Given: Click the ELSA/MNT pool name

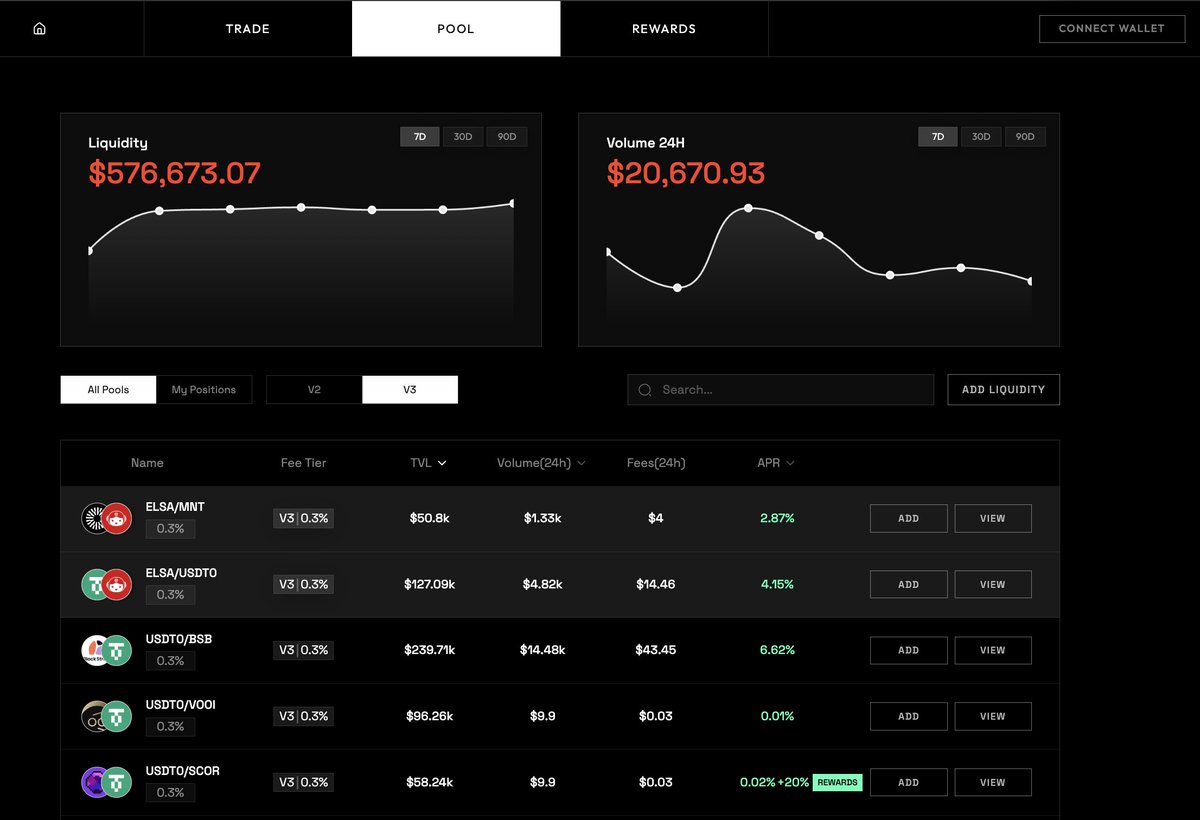Looking at the screenshot, I should point(175,507).
